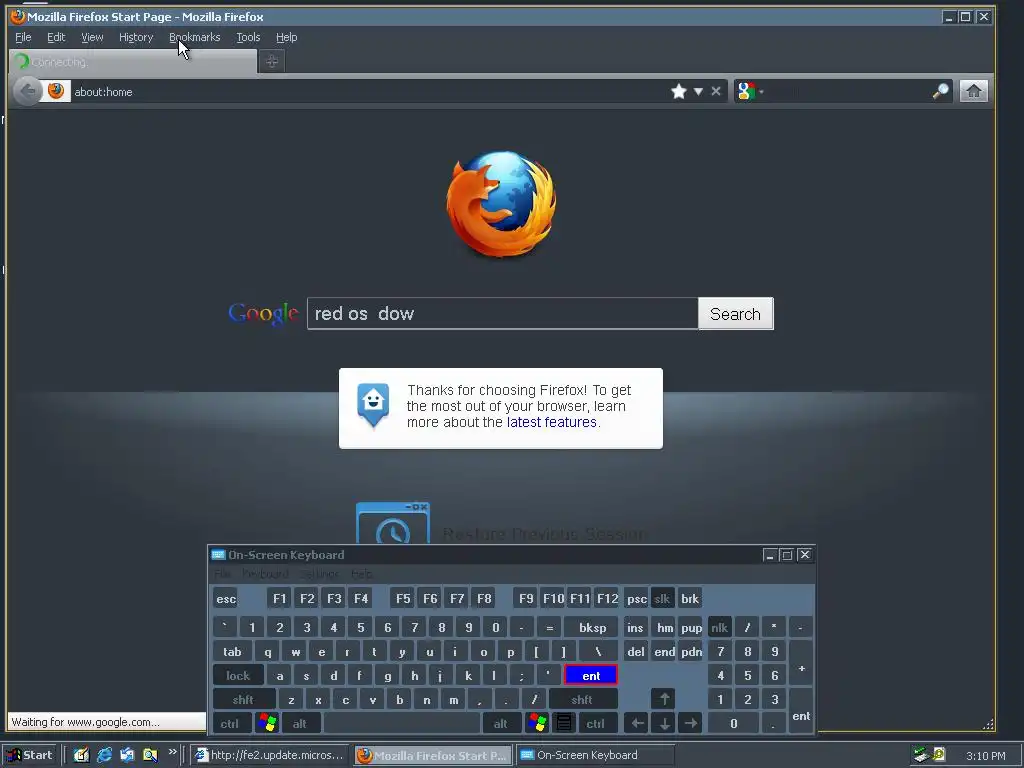Click the F5 key on On-Screen Keyboard

click(403, 599)
